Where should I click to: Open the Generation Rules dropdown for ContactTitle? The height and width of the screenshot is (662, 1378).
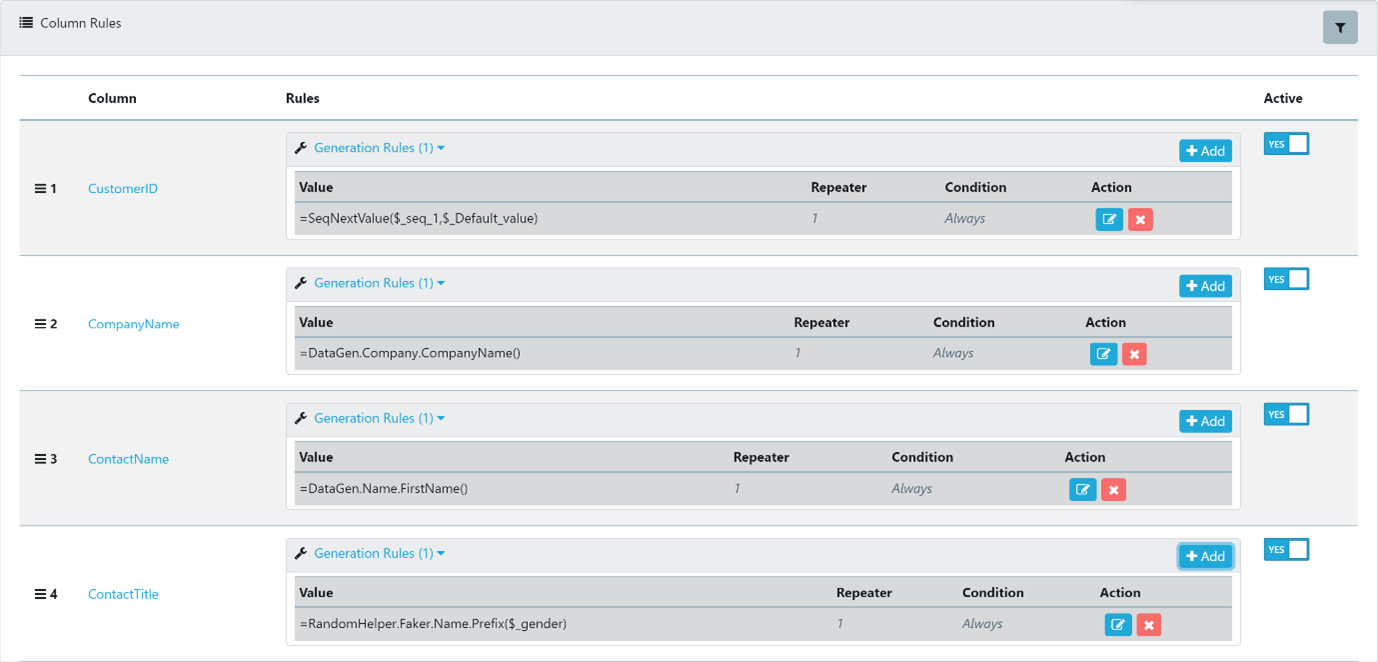click(x=379, y=553)
